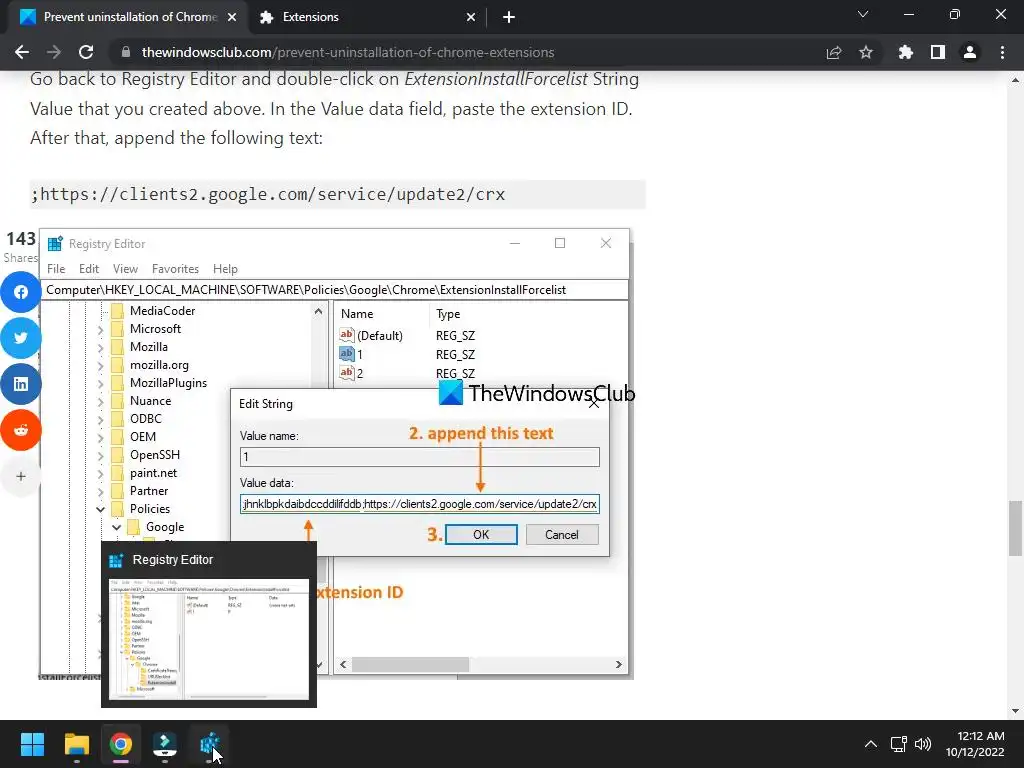Image resolution: width=1024 pixels, height=768 pixels.
Task: Open the volume tray icon
Action: (x=923, y=744)
